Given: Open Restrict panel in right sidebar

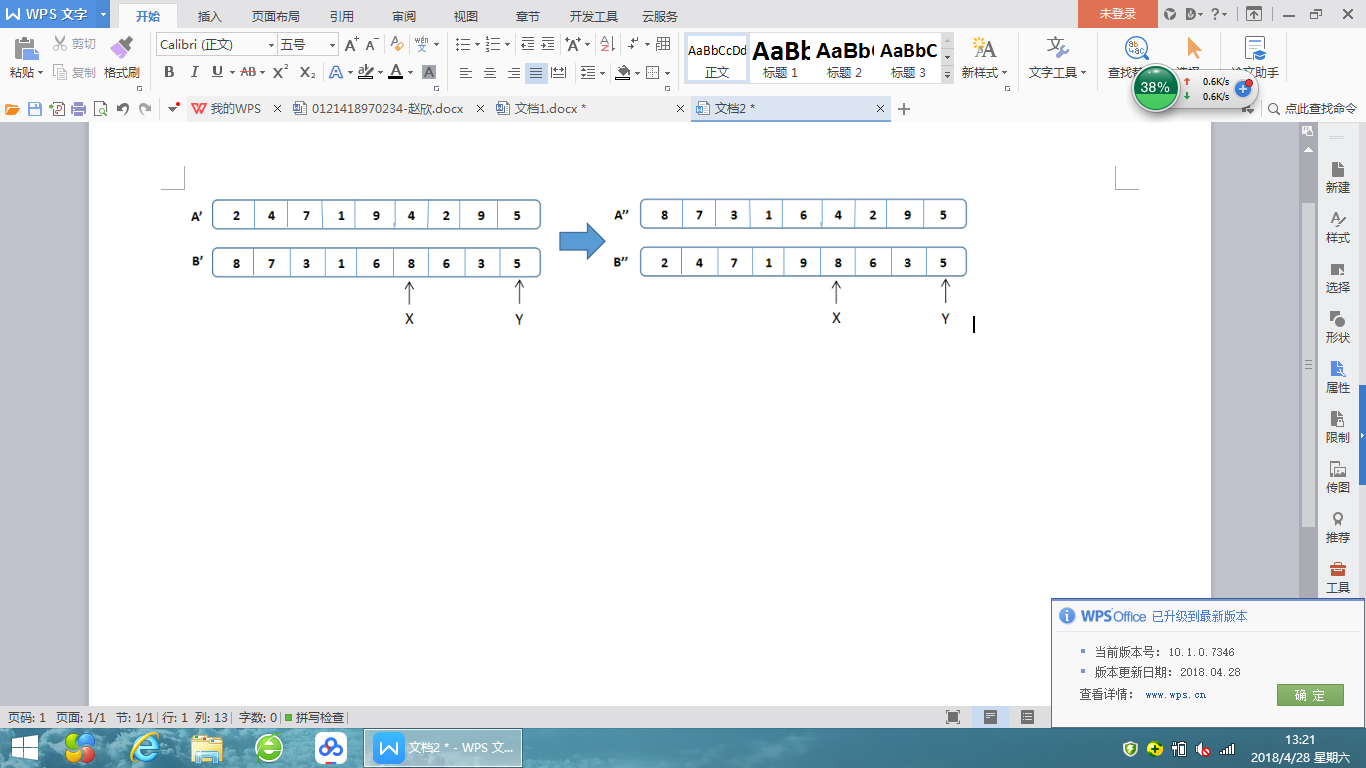Looking at the screenshot, I should pos(1337,427).
